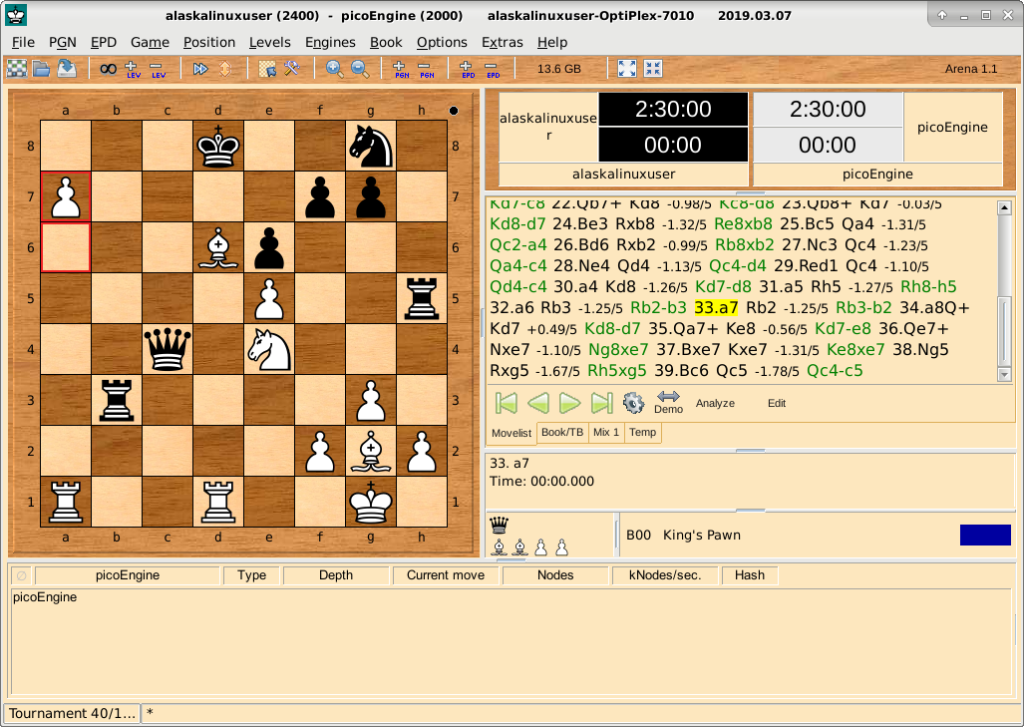Screen dimensions: 1024x727
Task: Open engine settings gear icon
Action: pos(633,403)
